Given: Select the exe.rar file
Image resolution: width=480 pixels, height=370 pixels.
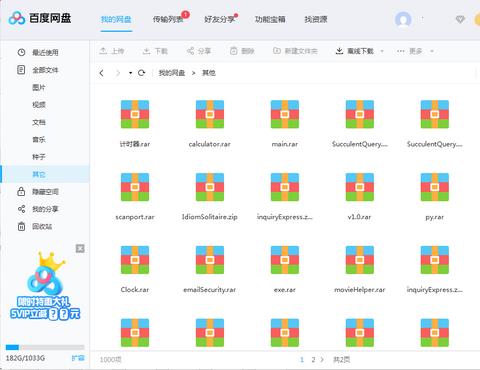Looking at the screenshot, I should tap(285, 269).
